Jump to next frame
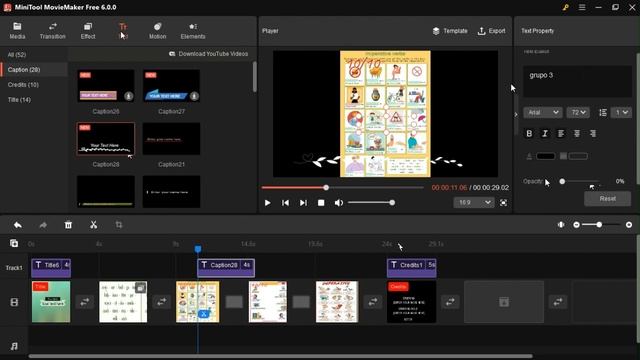 click(x=303, y=203)
